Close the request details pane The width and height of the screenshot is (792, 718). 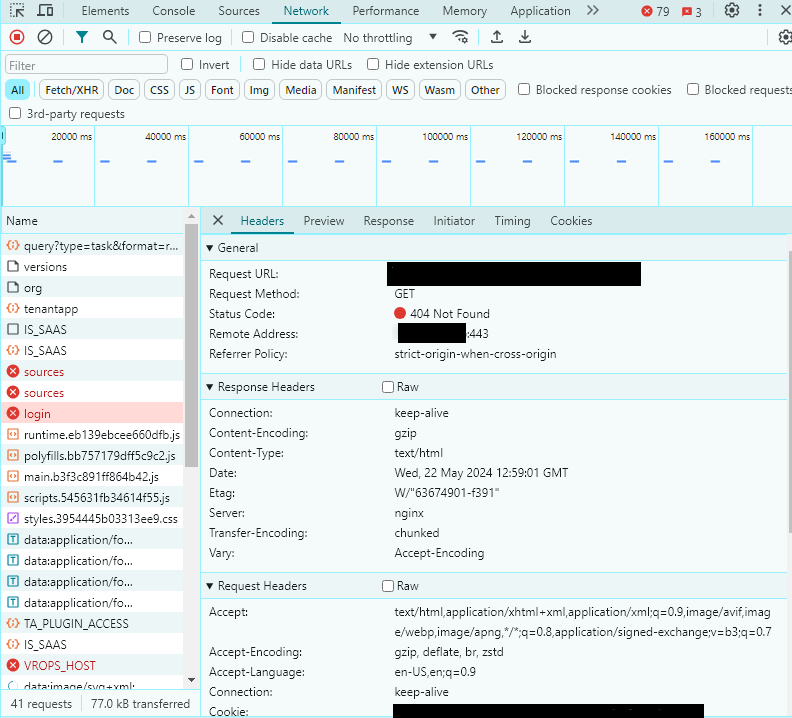point(218,221)
